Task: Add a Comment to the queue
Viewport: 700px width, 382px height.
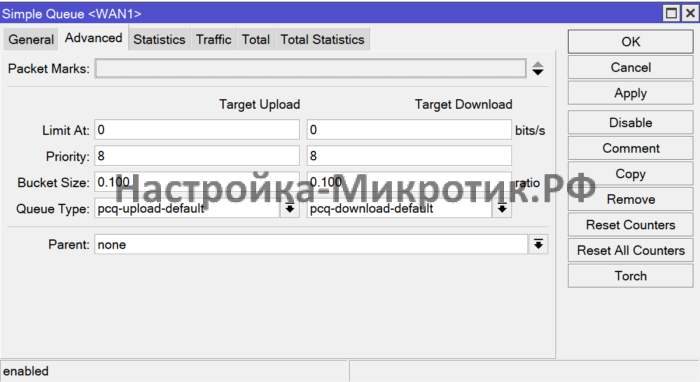Action: (630, 148)
